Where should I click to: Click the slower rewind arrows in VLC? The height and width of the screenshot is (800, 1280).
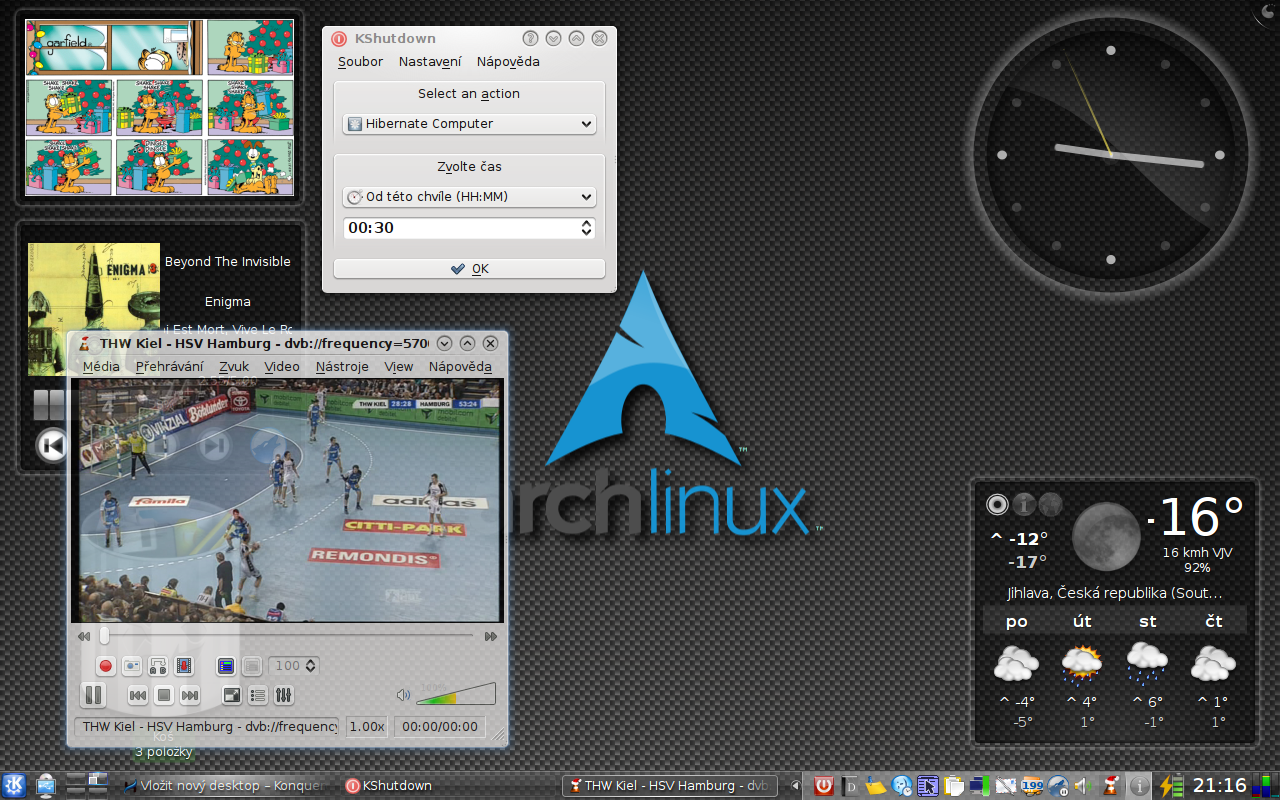point(84,636)
